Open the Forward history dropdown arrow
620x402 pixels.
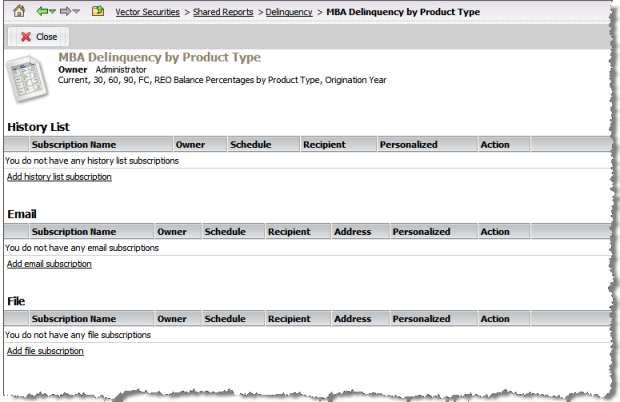(75, 12)
